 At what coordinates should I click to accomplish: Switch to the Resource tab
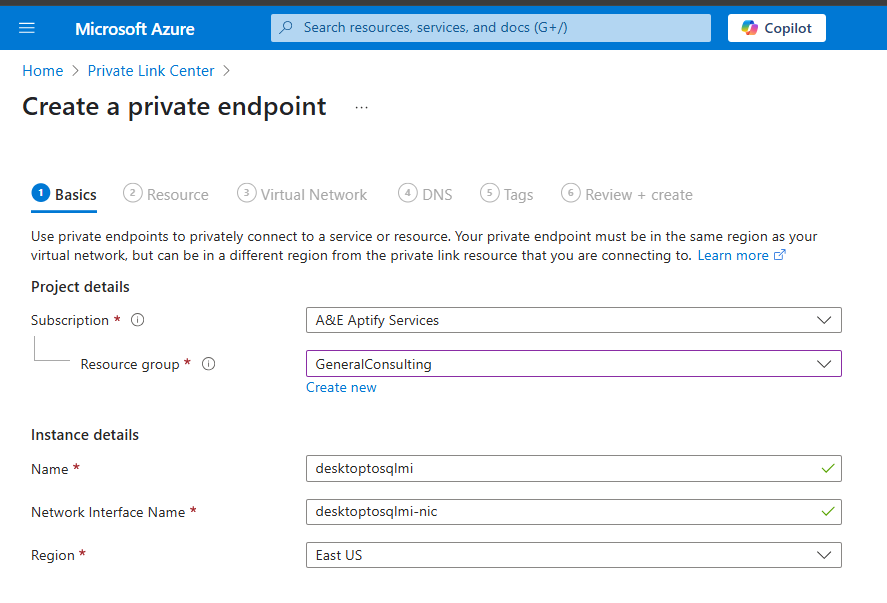click(x=166, y=195)
